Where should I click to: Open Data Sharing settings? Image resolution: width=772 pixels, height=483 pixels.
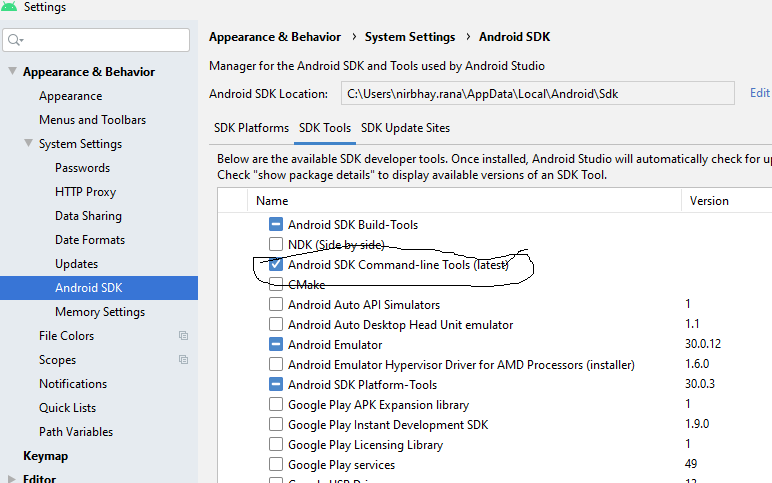[x=88, y=216]
